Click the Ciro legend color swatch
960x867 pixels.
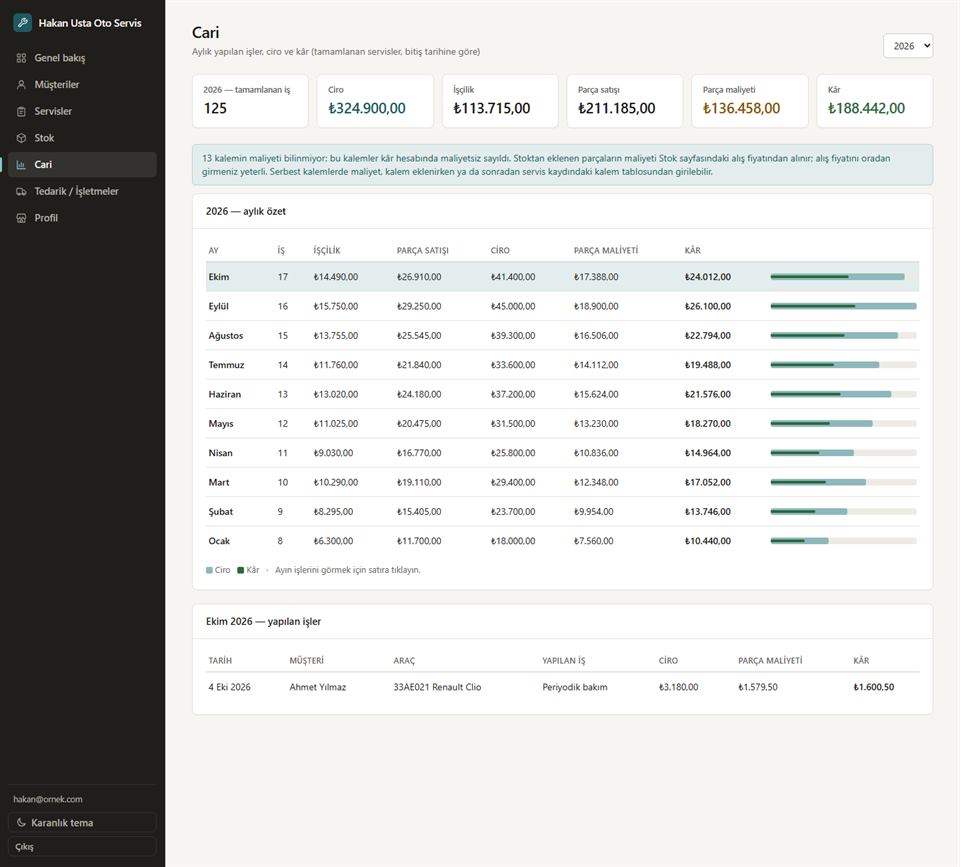click(x=209, y=570)
